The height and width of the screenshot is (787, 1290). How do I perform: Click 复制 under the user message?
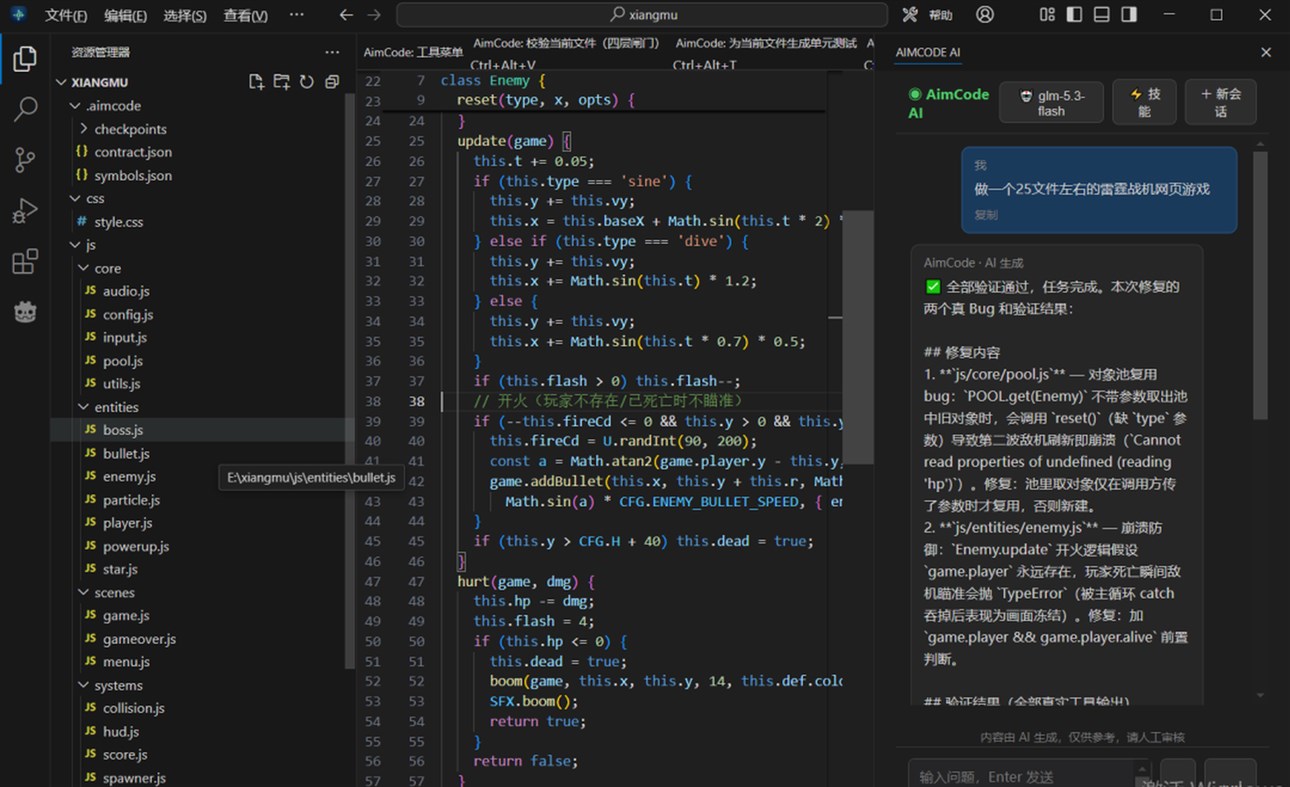click(x=985, y=214)
